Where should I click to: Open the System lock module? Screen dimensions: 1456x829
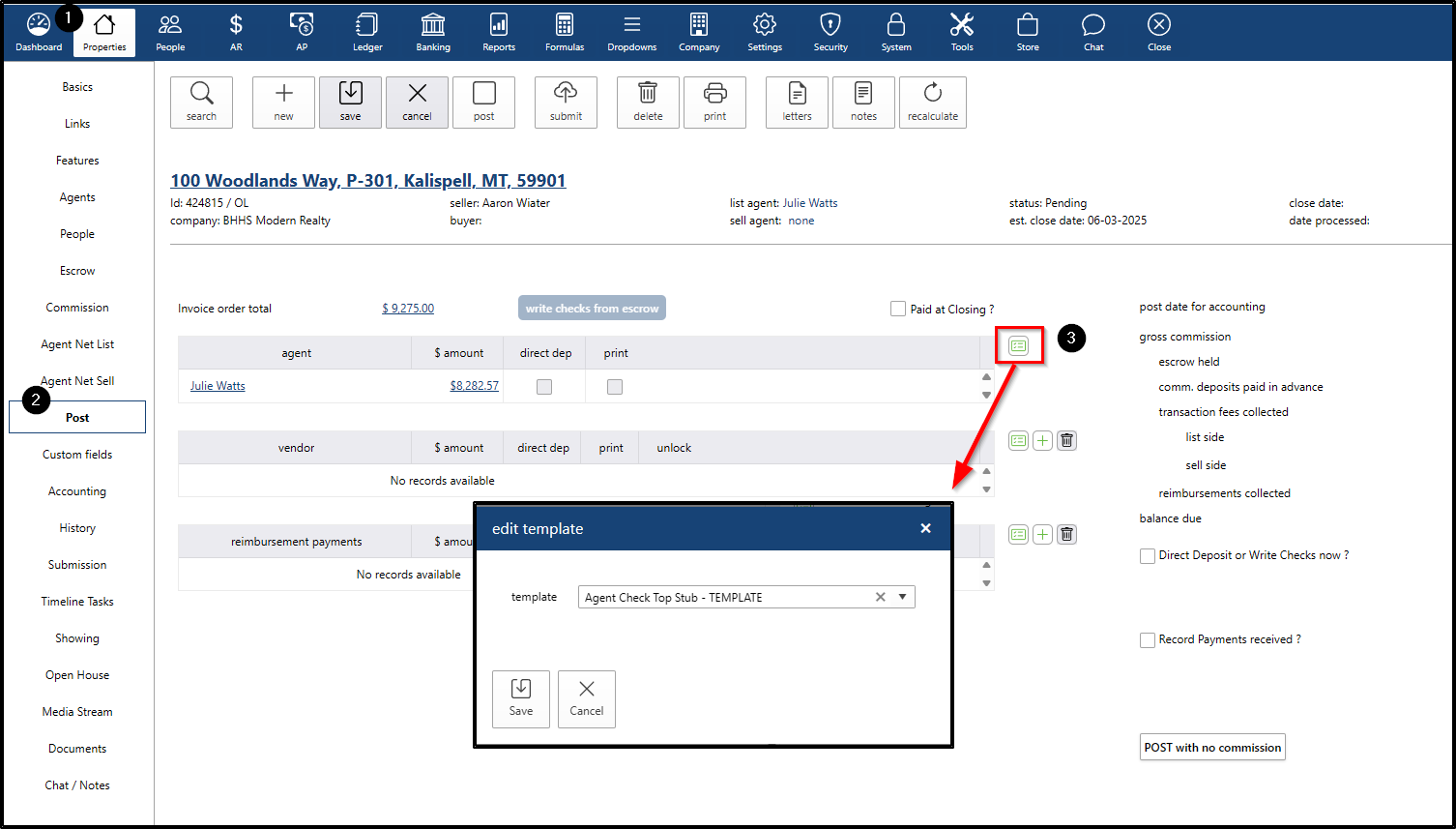tap(896, 33)
